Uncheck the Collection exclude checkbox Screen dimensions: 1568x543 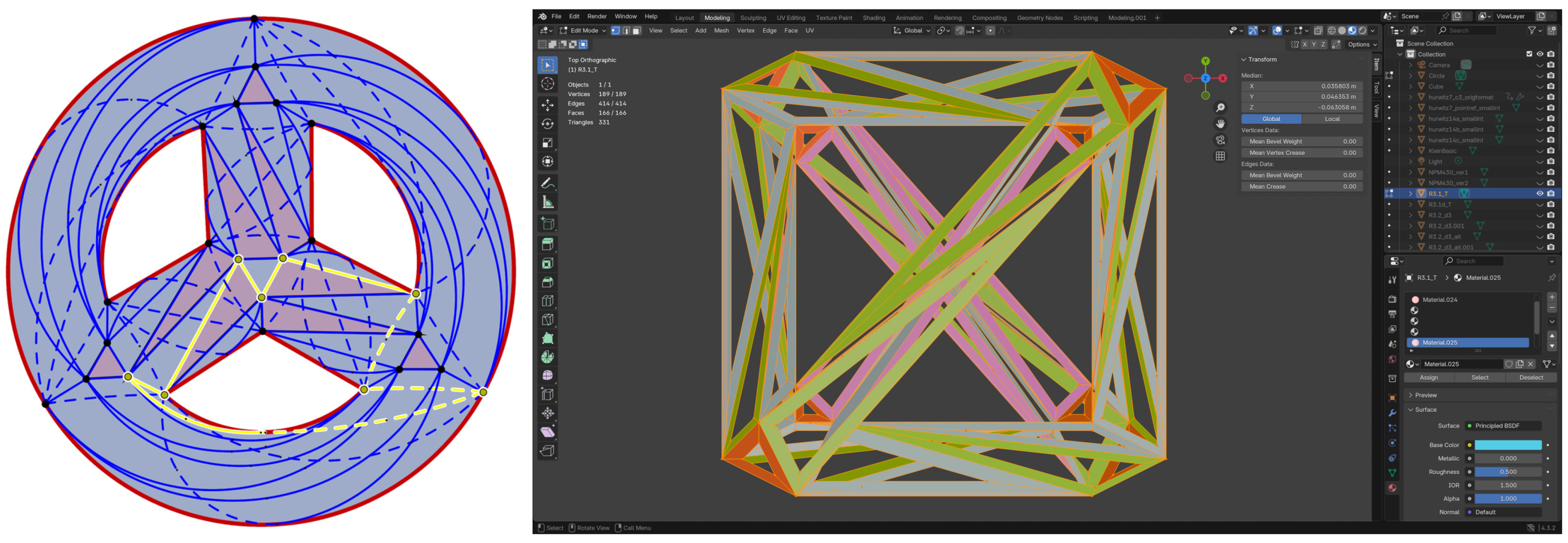pyautogui.click(x=1528, y=54)
